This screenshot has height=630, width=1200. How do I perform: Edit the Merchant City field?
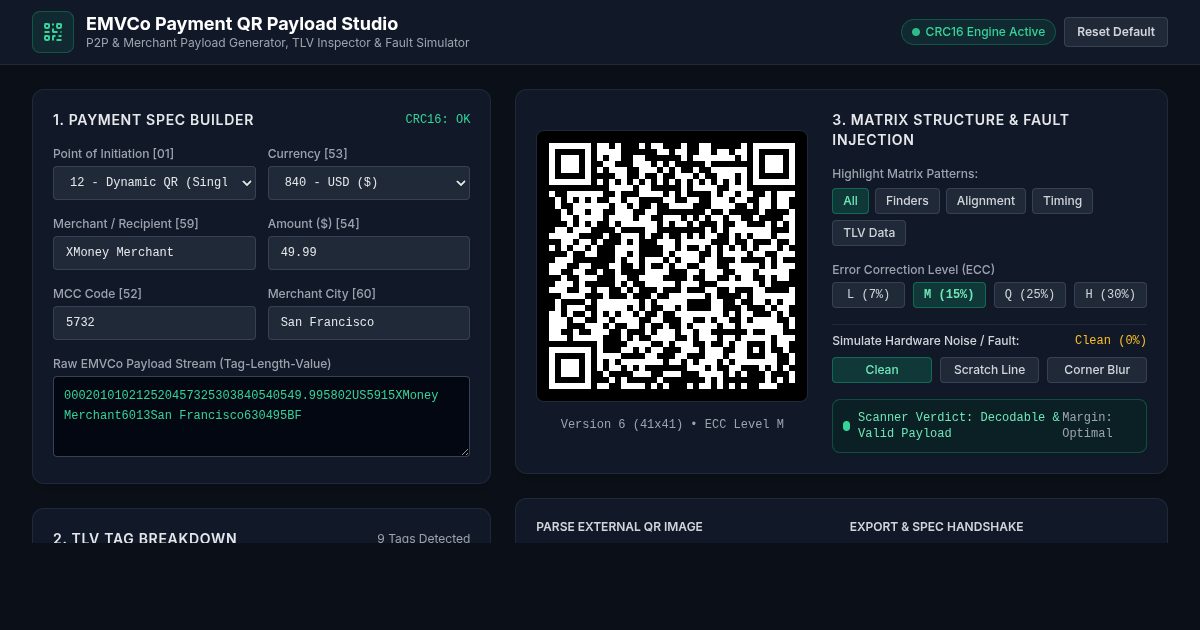pyautogui.click(x=369, y=323)
